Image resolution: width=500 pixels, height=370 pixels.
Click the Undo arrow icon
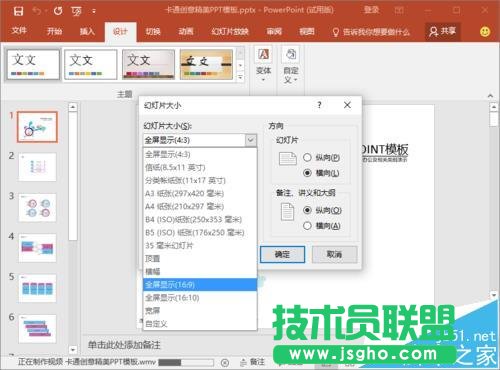(36, 11)
